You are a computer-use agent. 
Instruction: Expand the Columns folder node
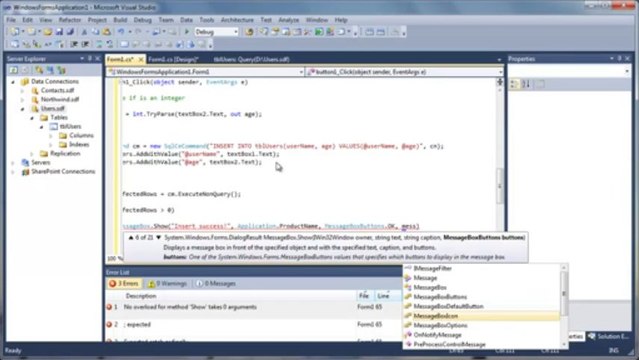click(51, 136)
